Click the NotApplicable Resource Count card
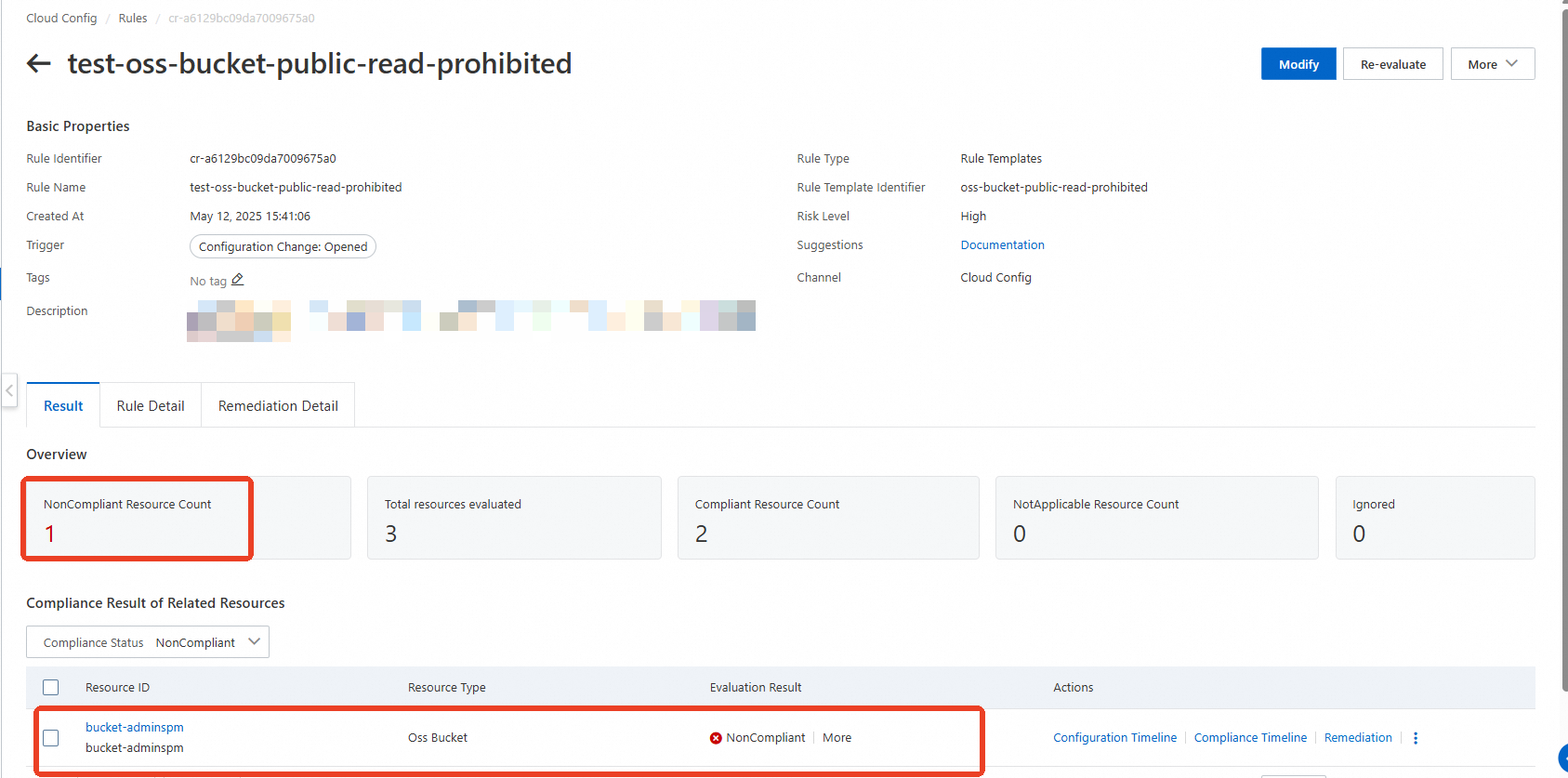This screenshot has width=1568, height=778. [x=1157, y=518]
